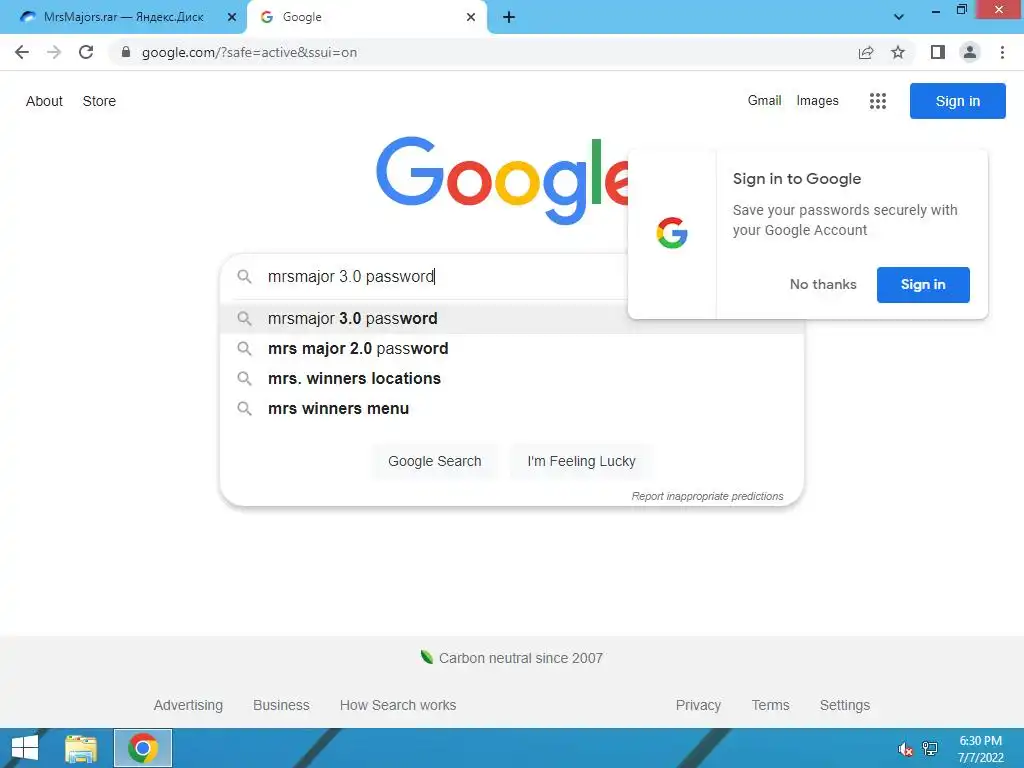Open the Gmail link
This screenshot has width=1024, height=768.
coord(764,101)
